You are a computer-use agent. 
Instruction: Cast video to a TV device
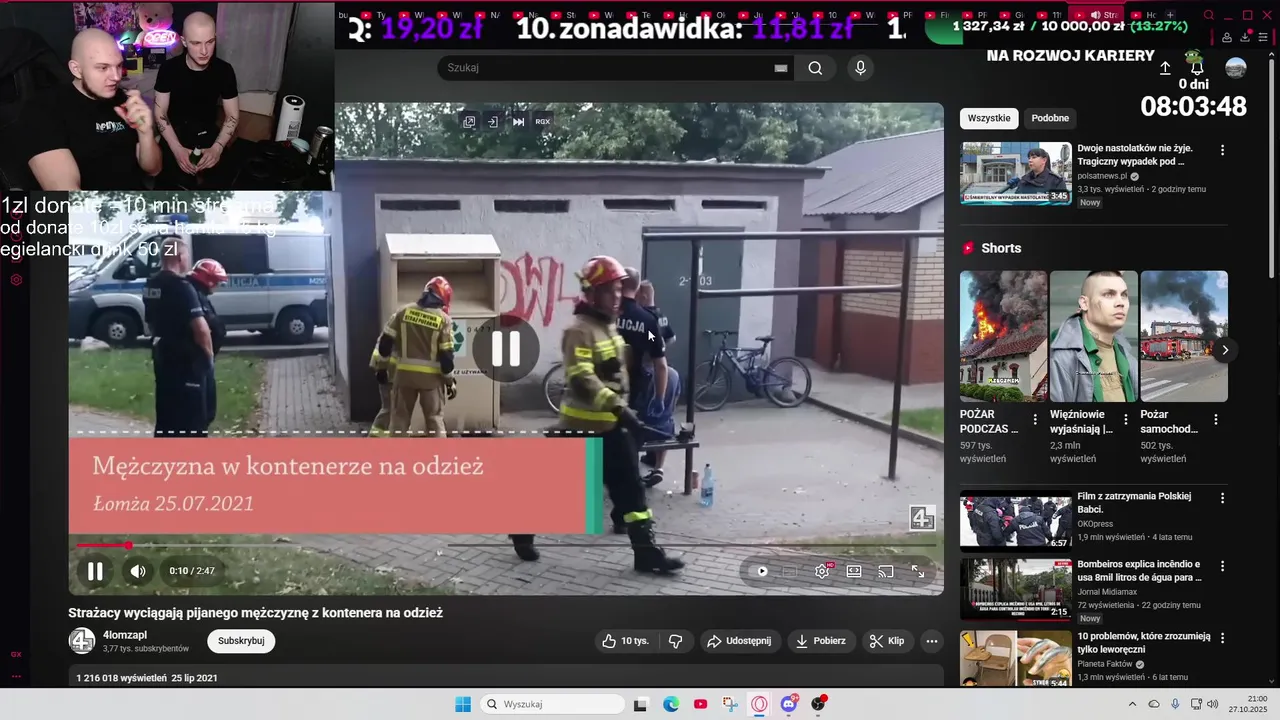click(x=886, y=571)
